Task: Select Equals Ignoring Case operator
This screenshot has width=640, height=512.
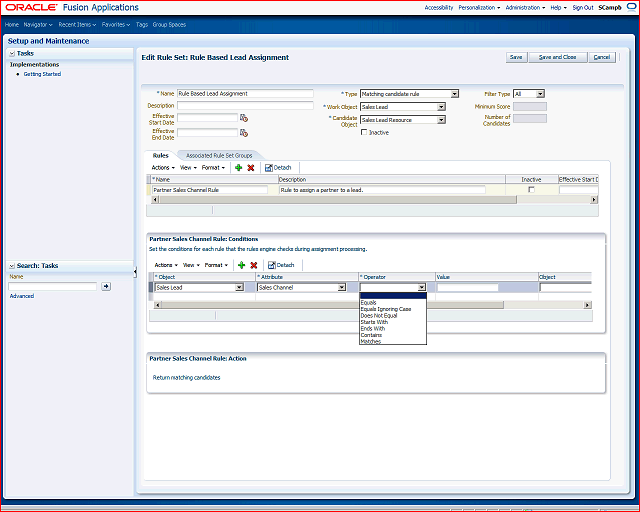Action: tap(386, 309)
